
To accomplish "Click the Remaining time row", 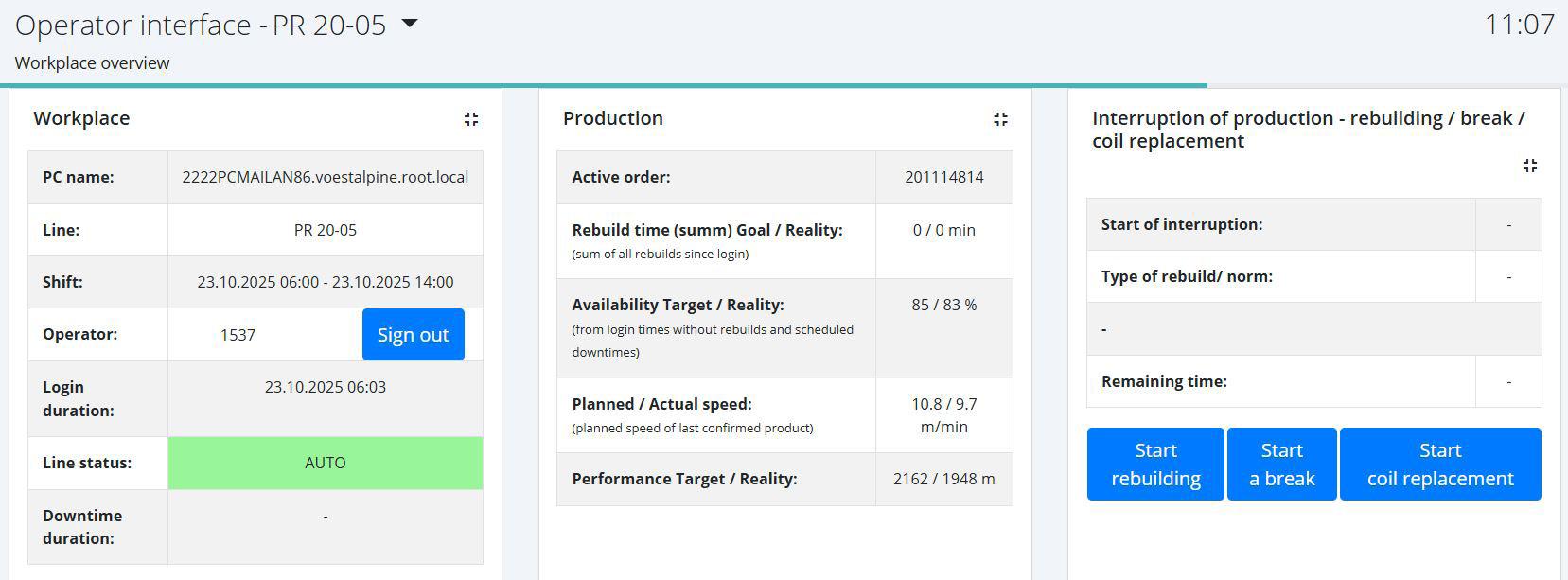I will tap(1313, 381).
